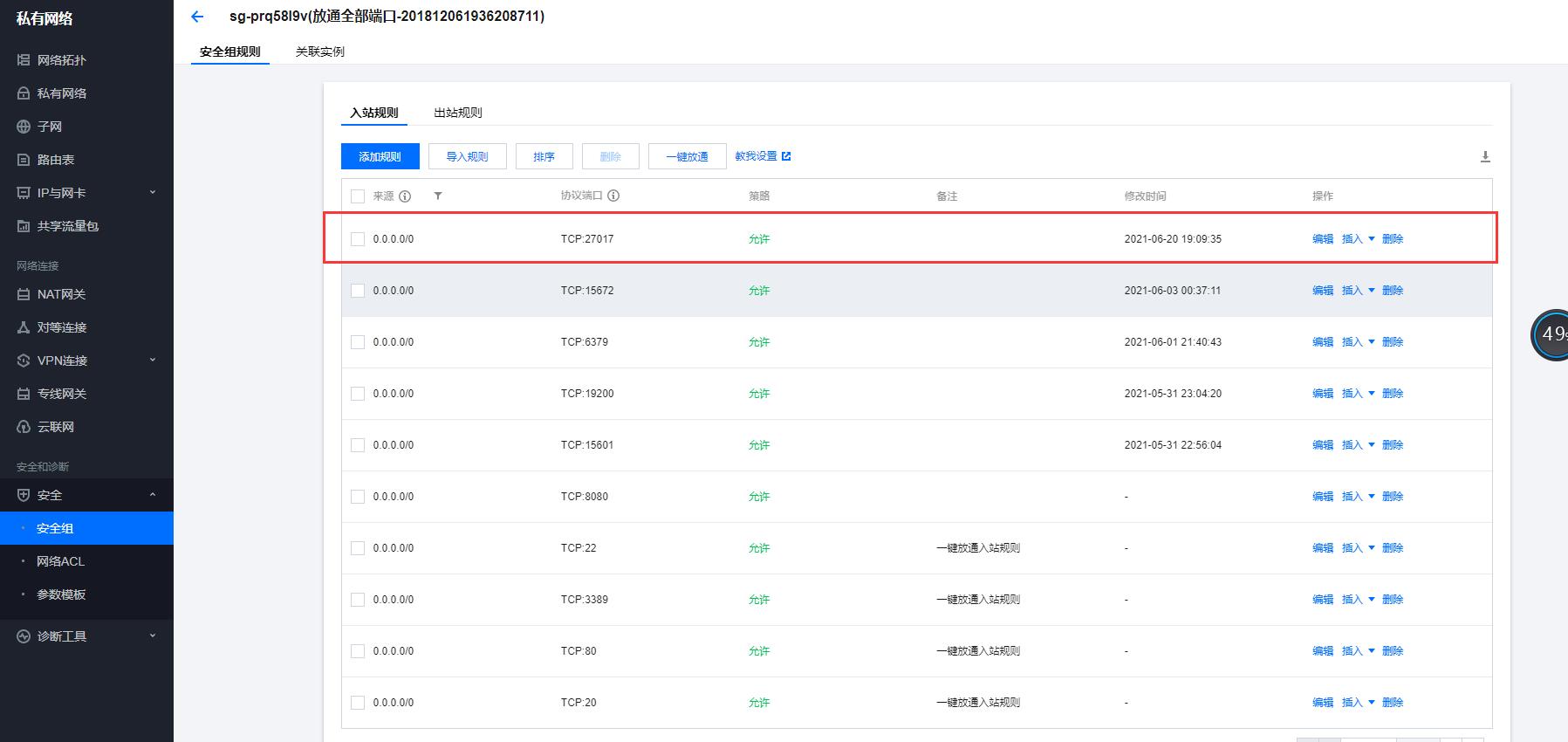The height and width of the screenshot is (742, 1568).
Task: Check the TCP:80 rule checkbox
Action: click(x=358, y=651)
